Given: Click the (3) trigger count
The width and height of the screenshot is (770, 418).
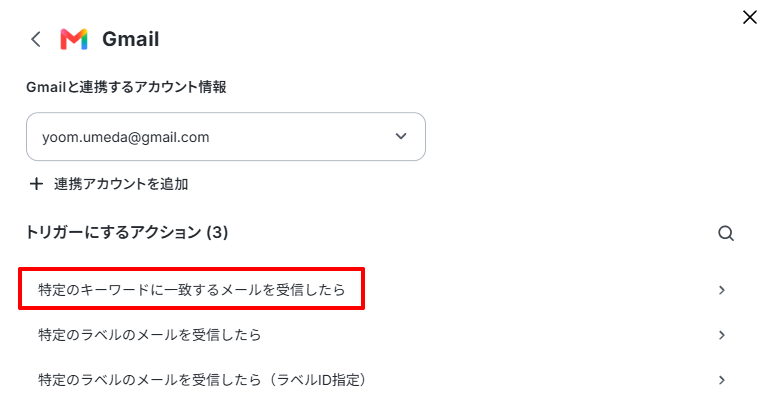Looking at the screenshot, I should click(x=217, y=232).
